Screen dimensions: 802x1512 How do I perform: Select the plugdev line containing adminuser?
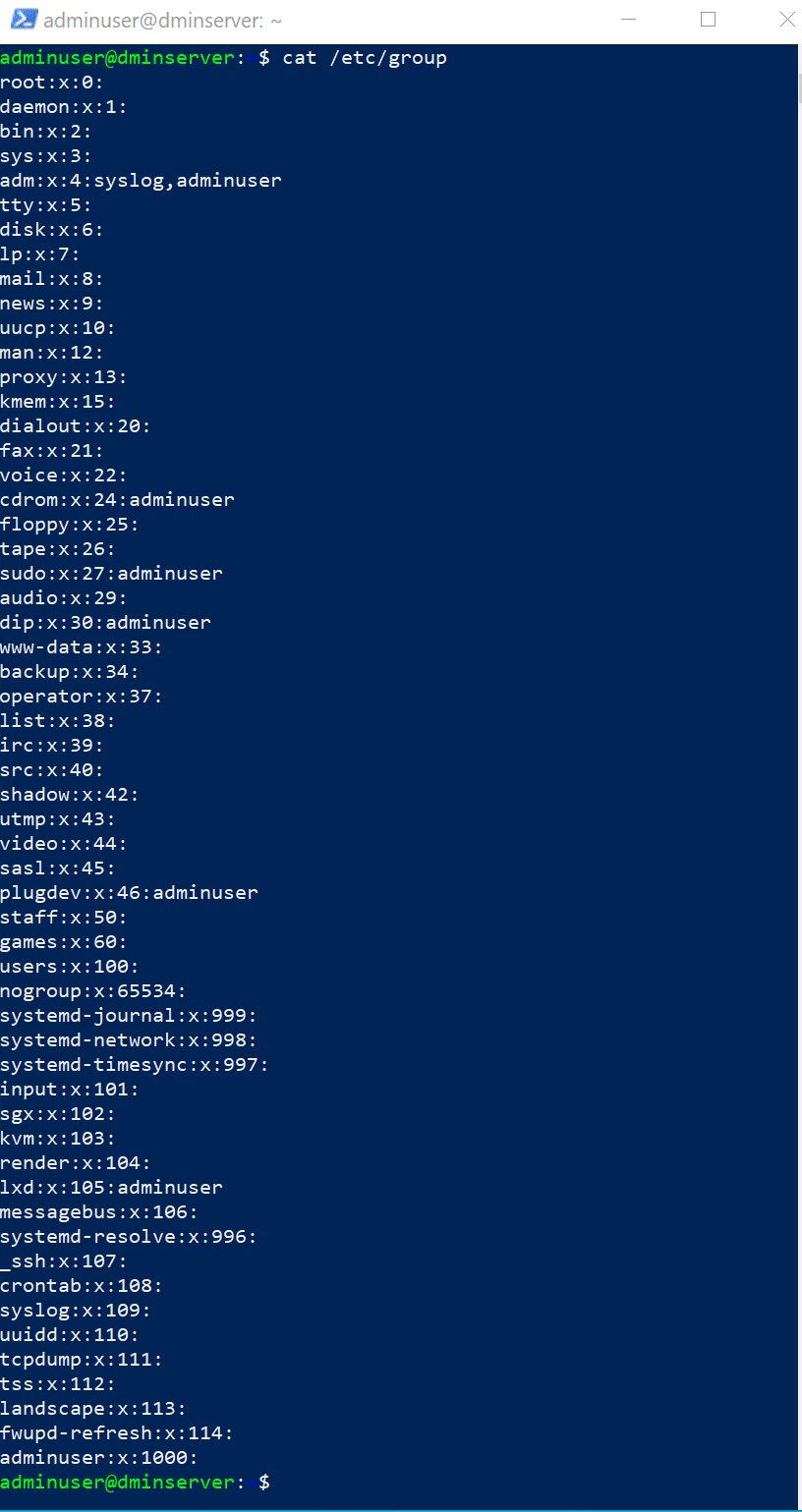pos(129,892)
